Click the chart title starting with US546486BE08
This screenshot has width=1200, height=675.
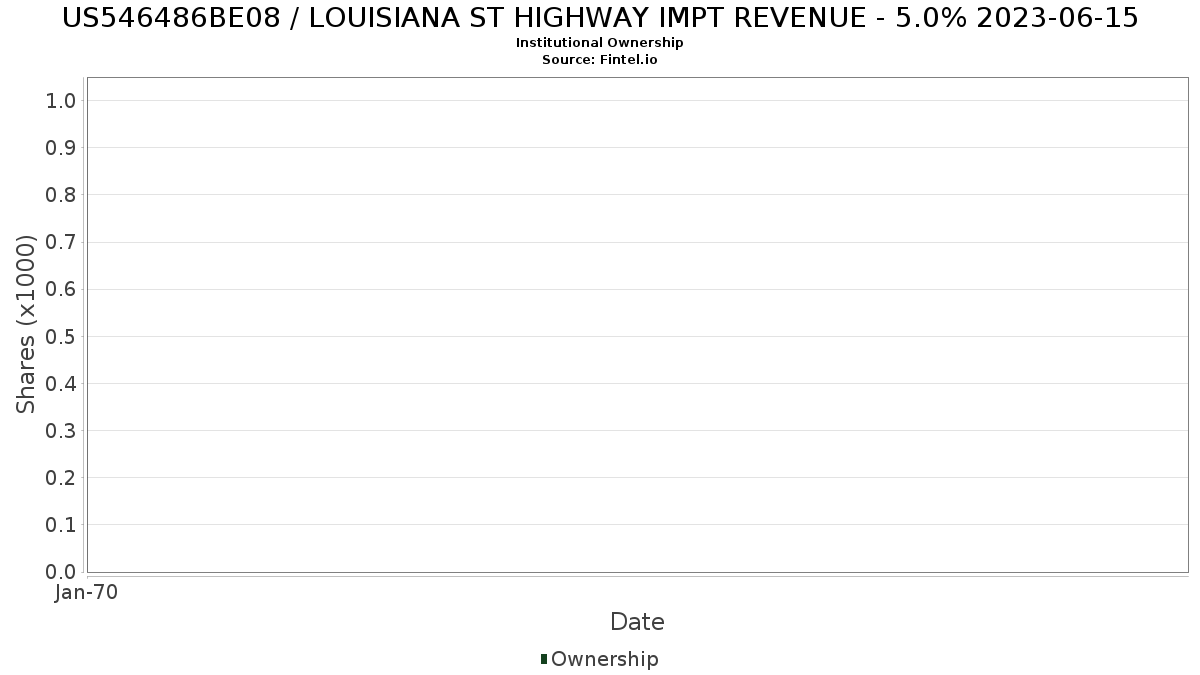[600, 18]
